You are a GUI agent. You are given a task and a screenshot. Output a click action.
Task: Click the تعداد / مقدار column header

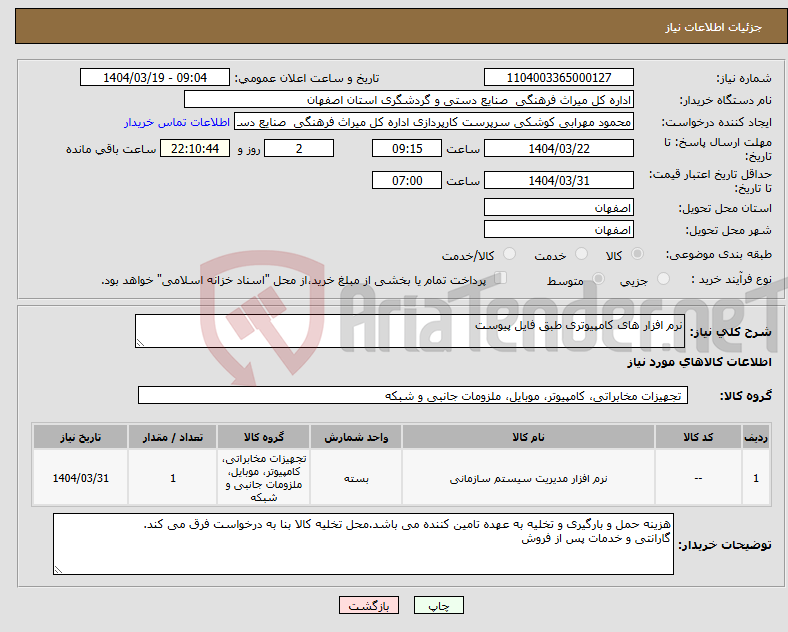click(x=172, y=437)
